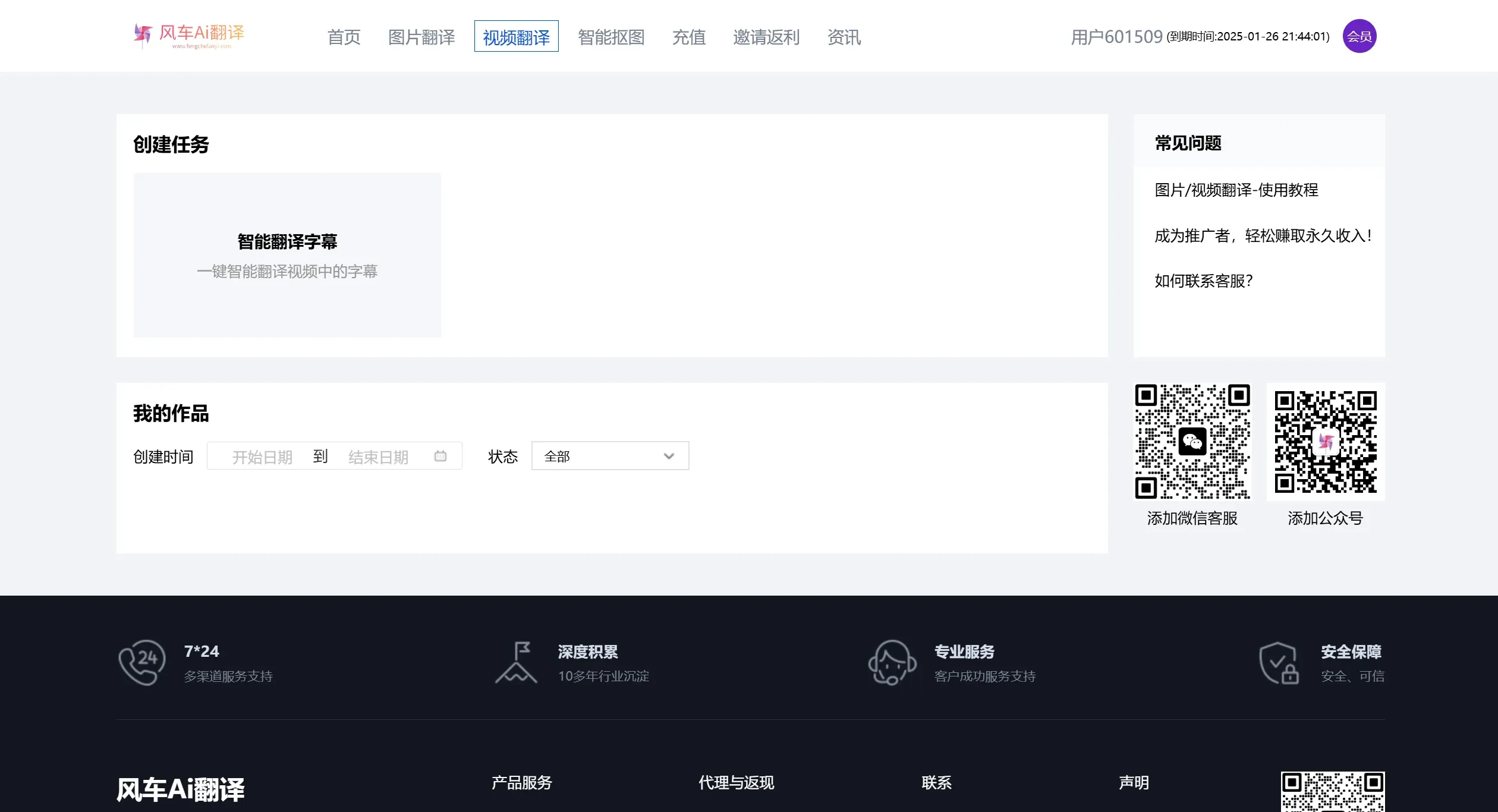Click the 添加微信客服 QR code
This screenshot has height=812, width=1498.
point(1192,441)
